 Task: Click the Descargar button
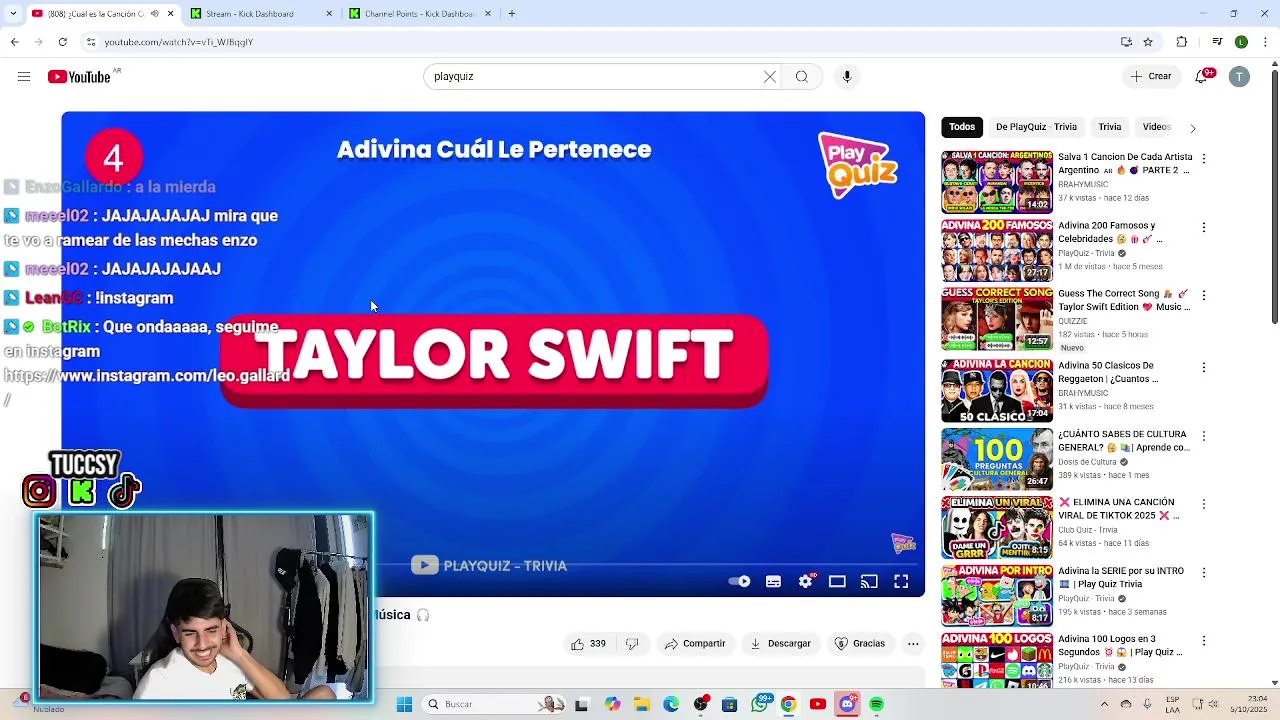point(780,644)
